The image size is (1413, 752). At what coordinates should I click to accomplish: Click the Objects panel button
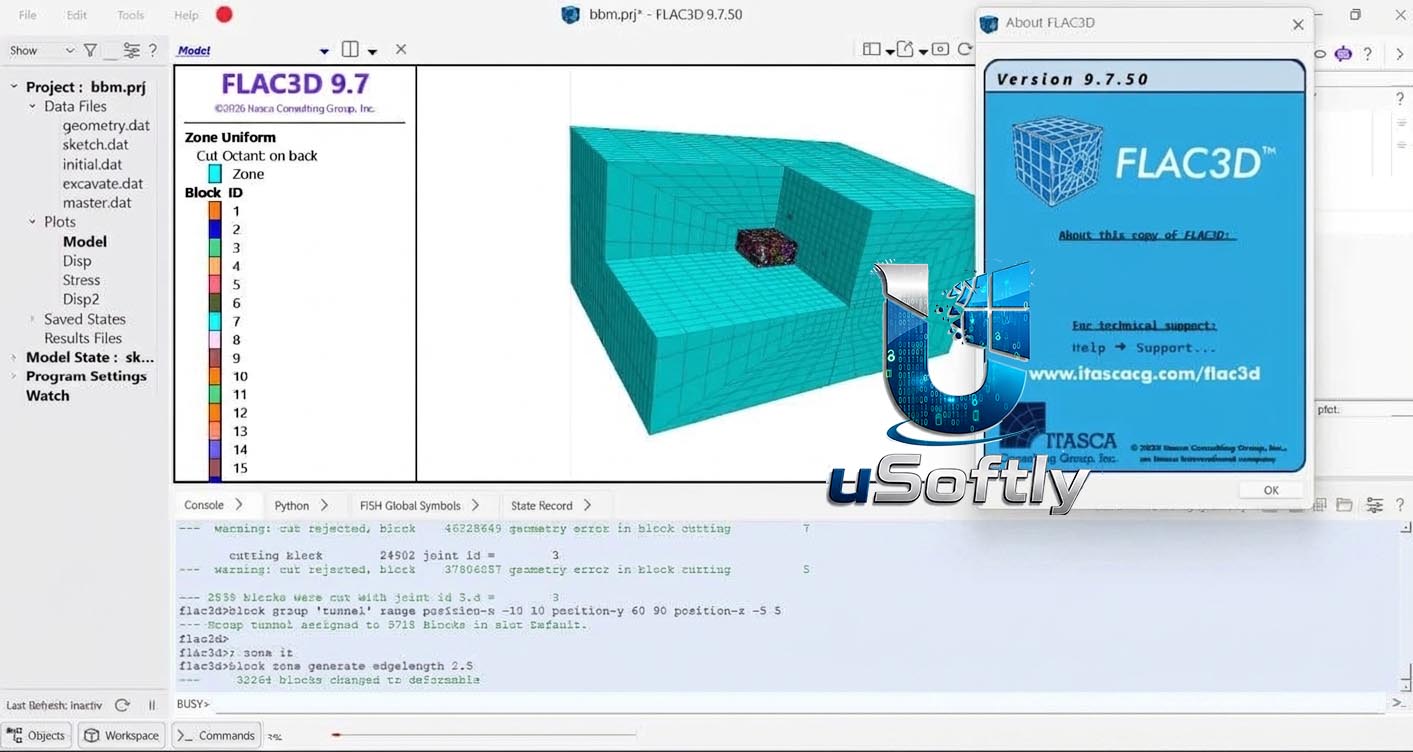coord(37,735)
